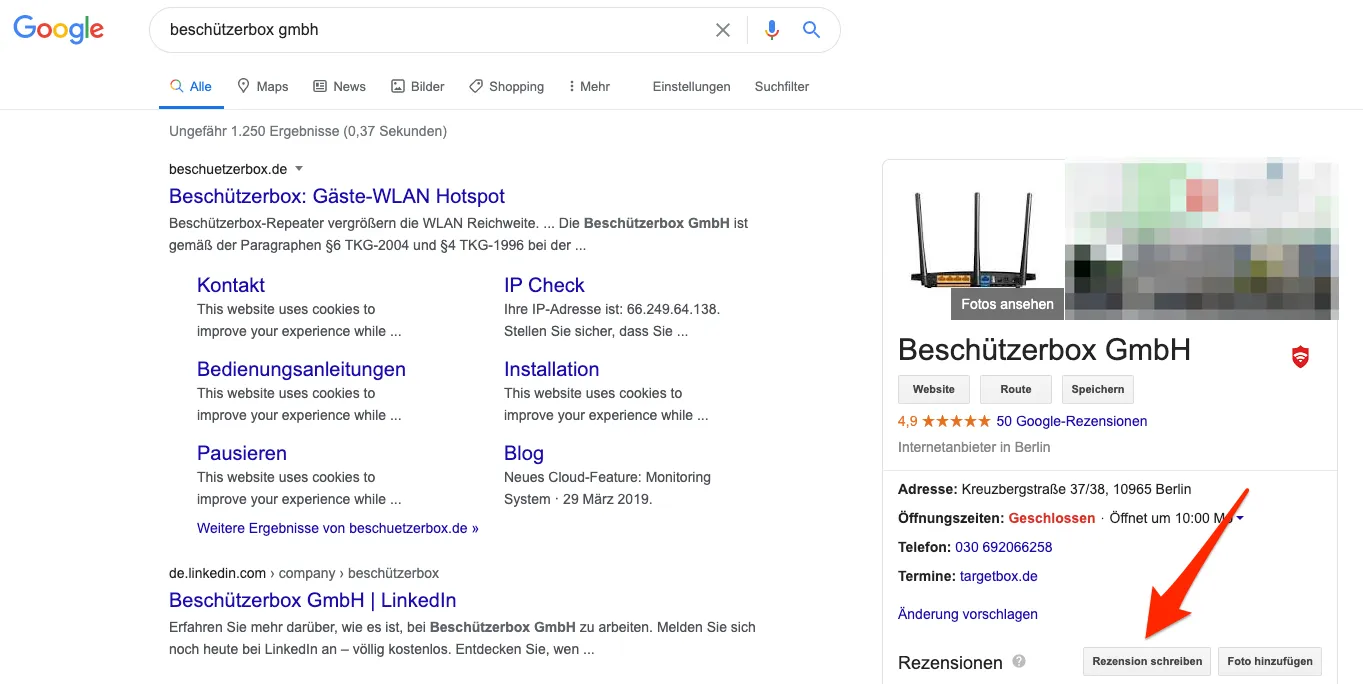Click the Rezension schreiben button

point(1146,661)
